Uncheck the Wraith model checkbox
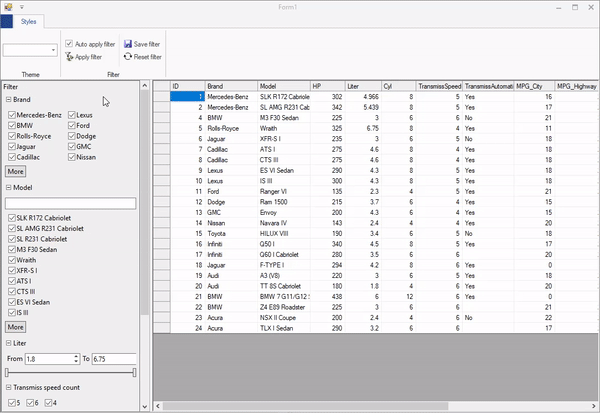Image resolution: width=600 pixels, height=413 pixels. point(11,258)
